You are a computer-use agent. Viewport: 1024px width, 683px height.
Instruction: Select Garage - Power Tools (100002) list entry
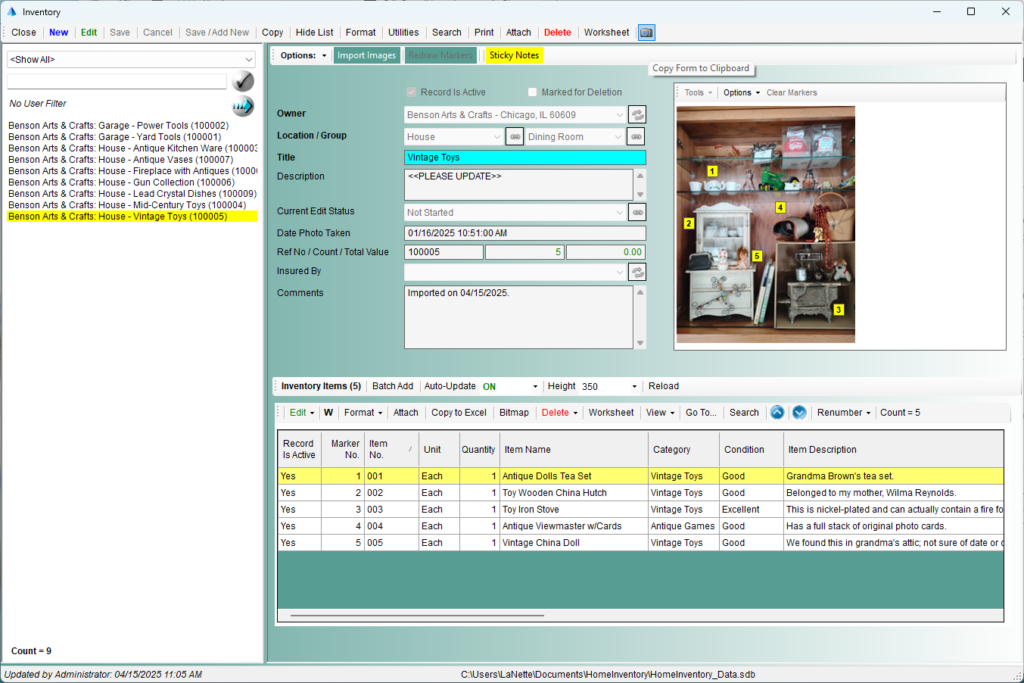[118, 125]
